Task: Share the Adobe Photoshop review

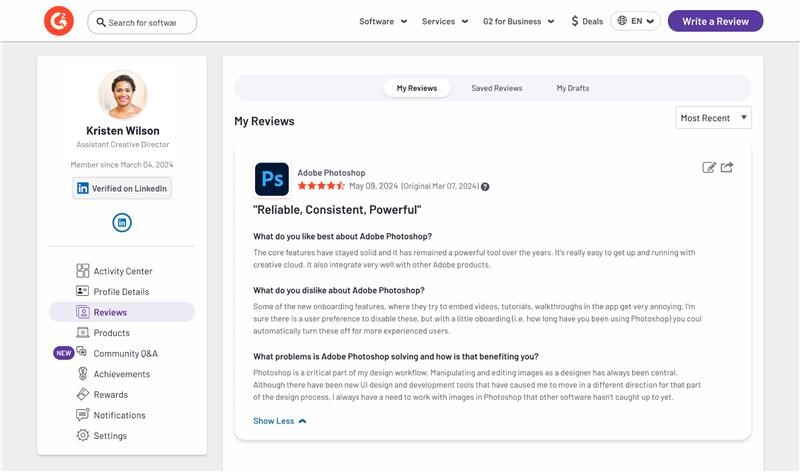Action: [x=727, y=167]
